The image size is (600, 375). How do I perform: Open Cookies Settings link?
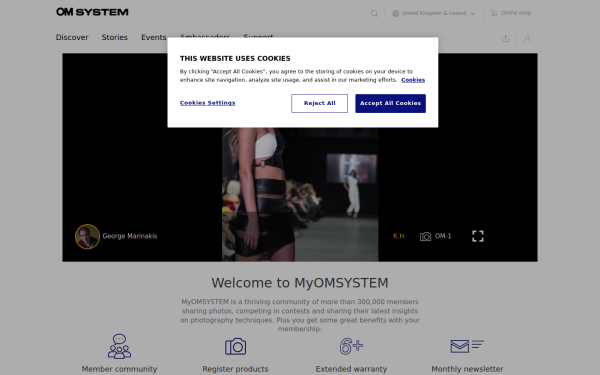pos(207,103)
